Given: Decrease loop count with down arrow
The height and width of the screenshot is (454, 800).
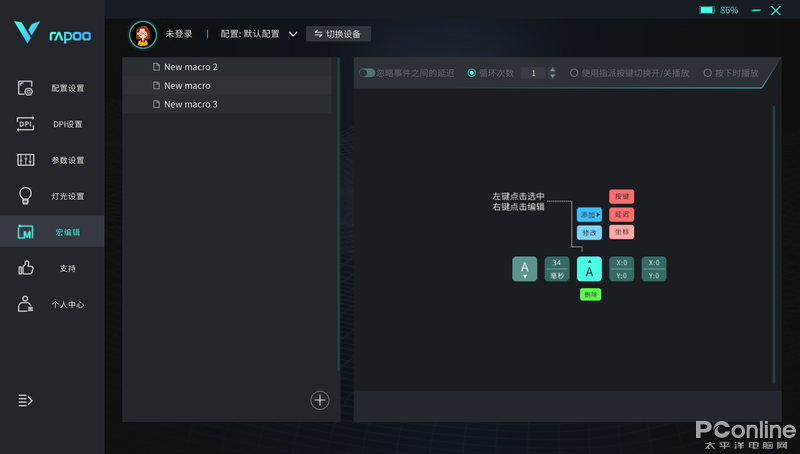Looking at the screenshot, I should [x=553, y=76].
